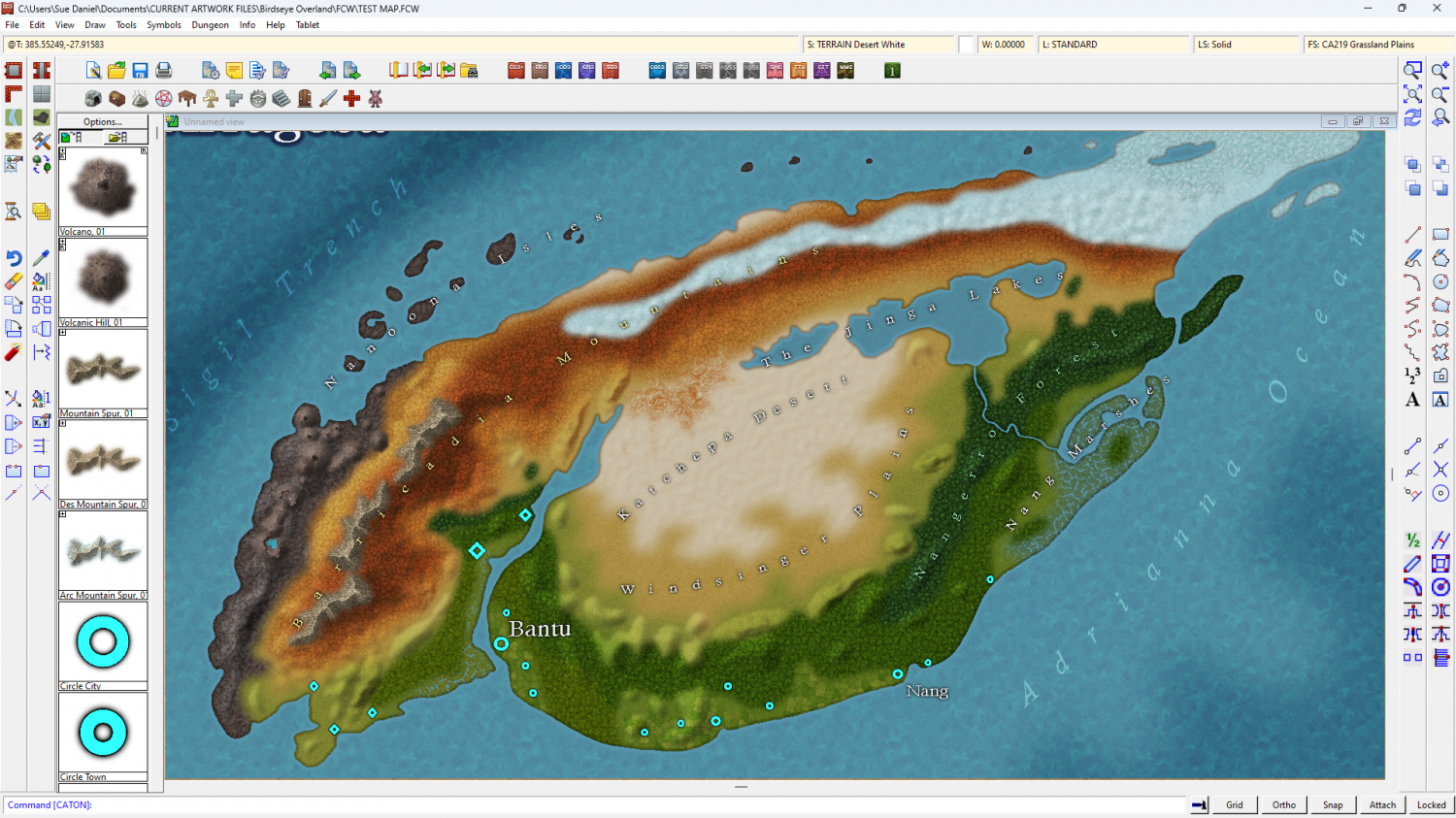
Task: Click the layer indicator L: STANDARD
Action: tap(1114, 45)
